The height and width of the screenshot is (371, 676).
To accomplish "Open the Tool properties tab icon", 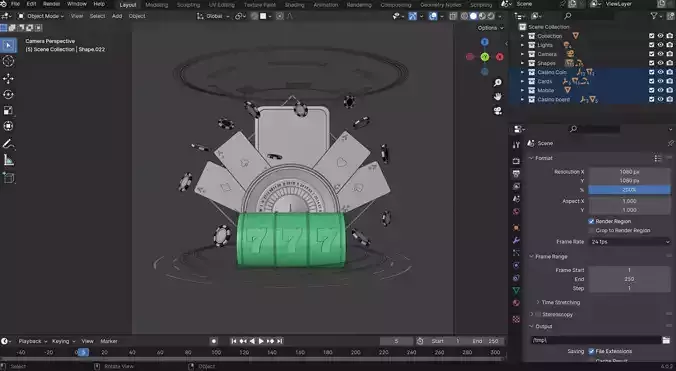I will 516,145.
